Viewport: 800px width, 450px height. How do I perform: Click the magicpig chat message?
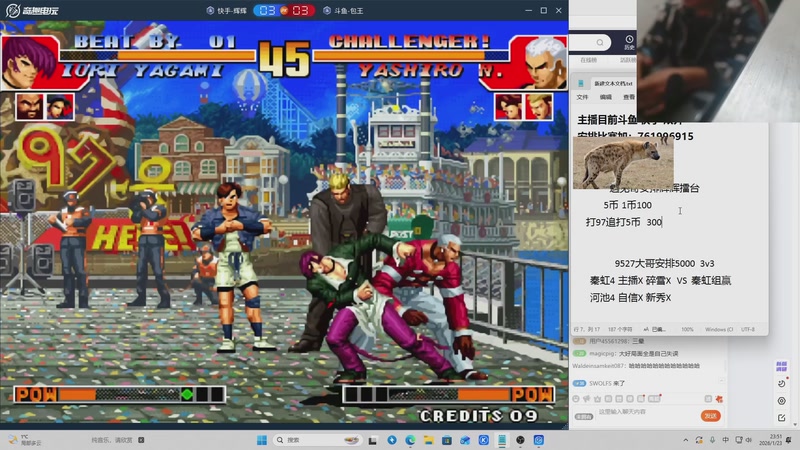pyautogui.click(x=626, y=354)
